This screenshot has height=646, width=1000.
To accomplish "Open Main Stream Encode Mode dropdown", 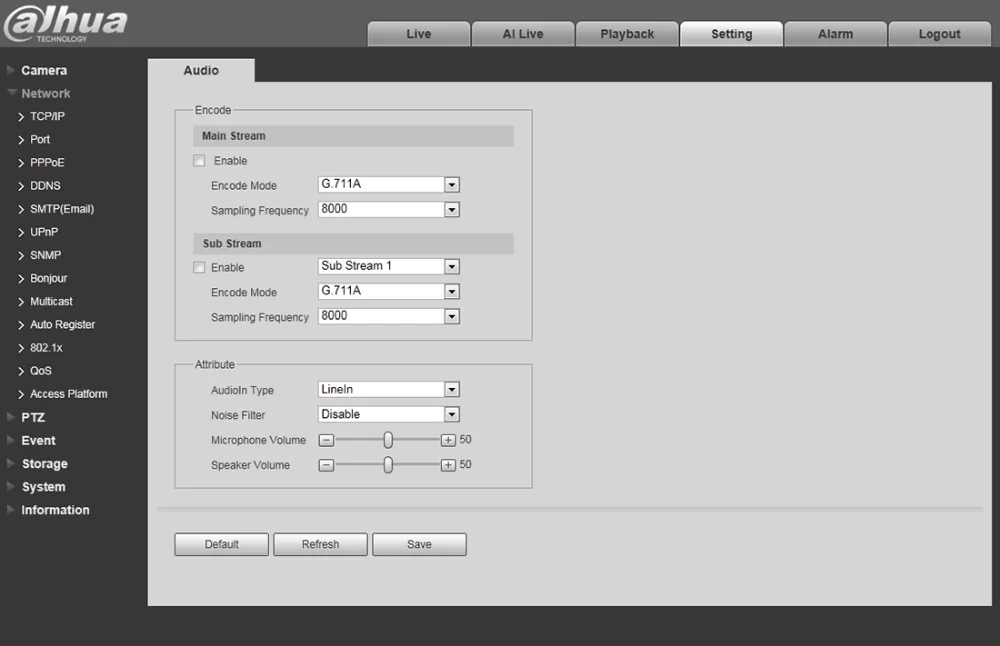I will tap(388, 184).
